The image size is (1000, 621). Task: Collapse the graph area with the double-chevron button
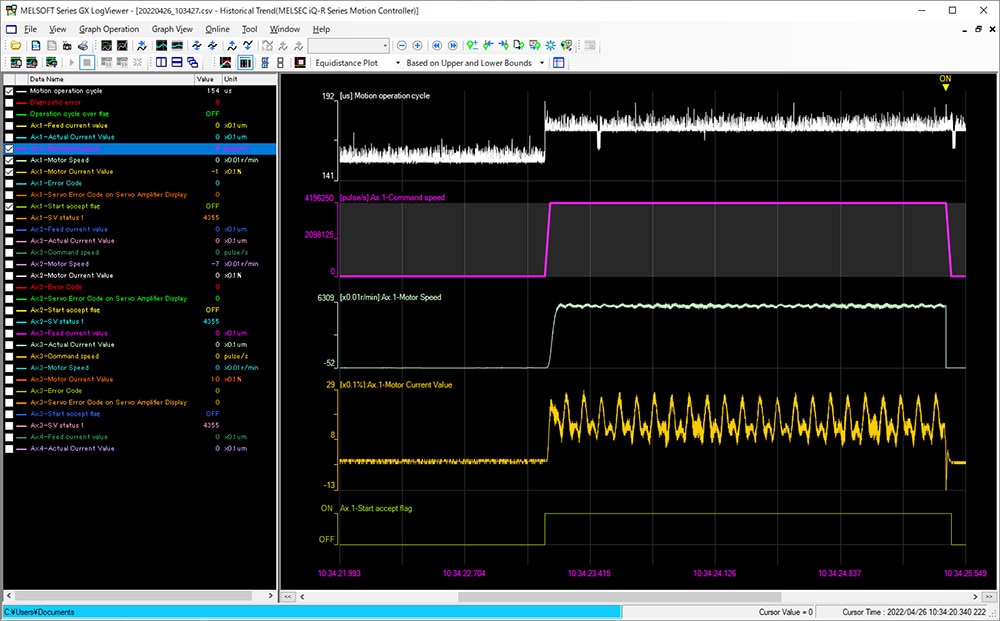287,596
